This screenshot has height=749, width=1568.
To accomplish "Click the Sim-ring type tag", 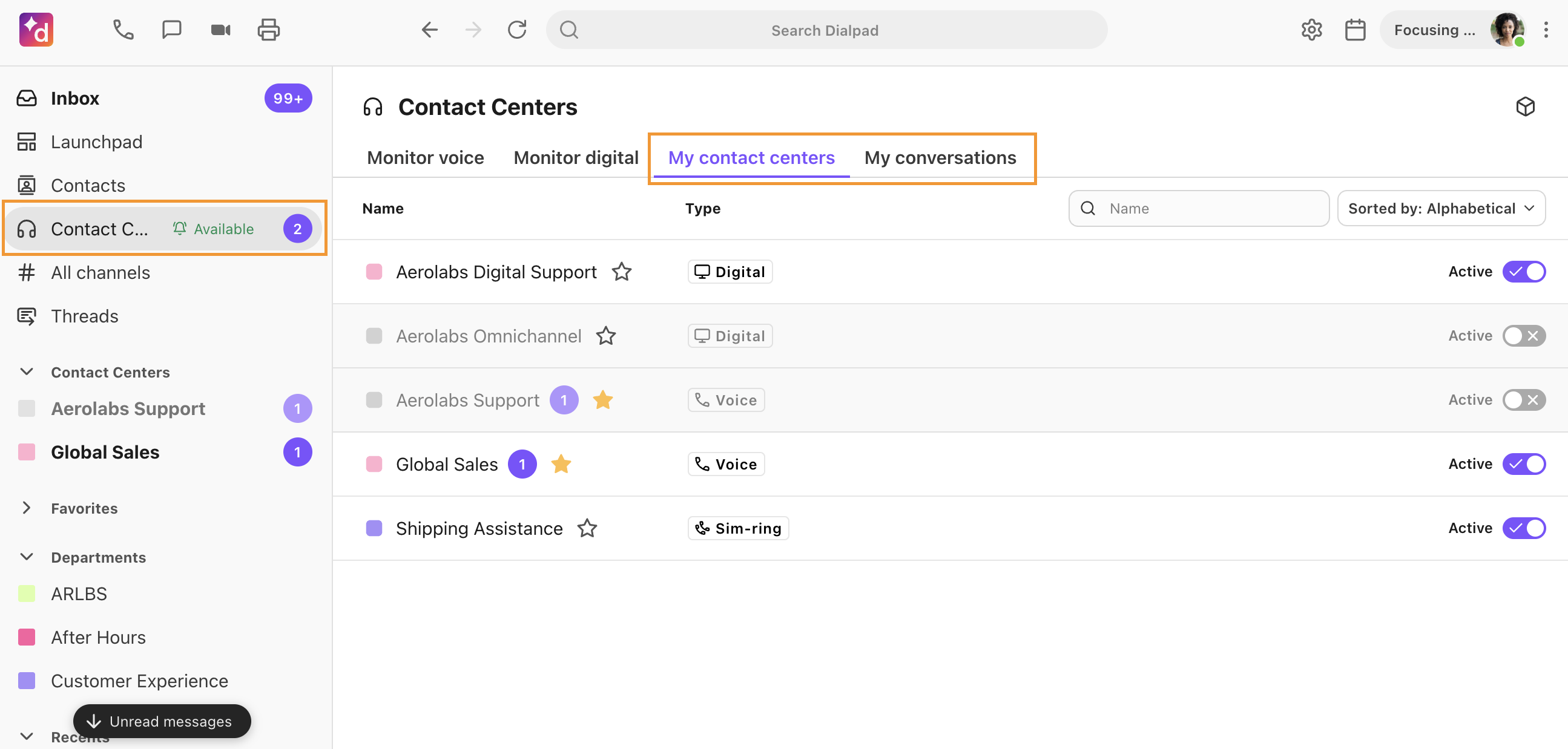I will point(738,528).
